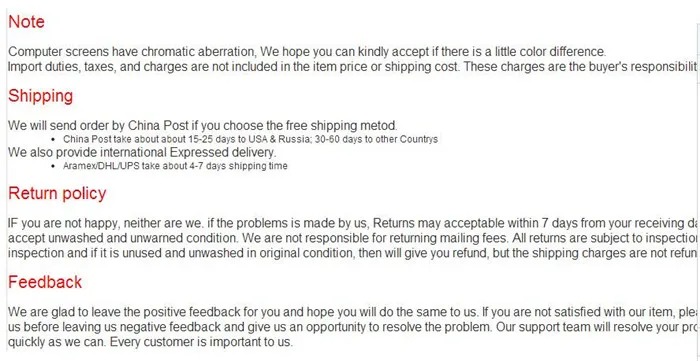This screenshot has width=700, height=361.
Task: Click the China Post free shipping sentence
Action: (x=203, y=125)
